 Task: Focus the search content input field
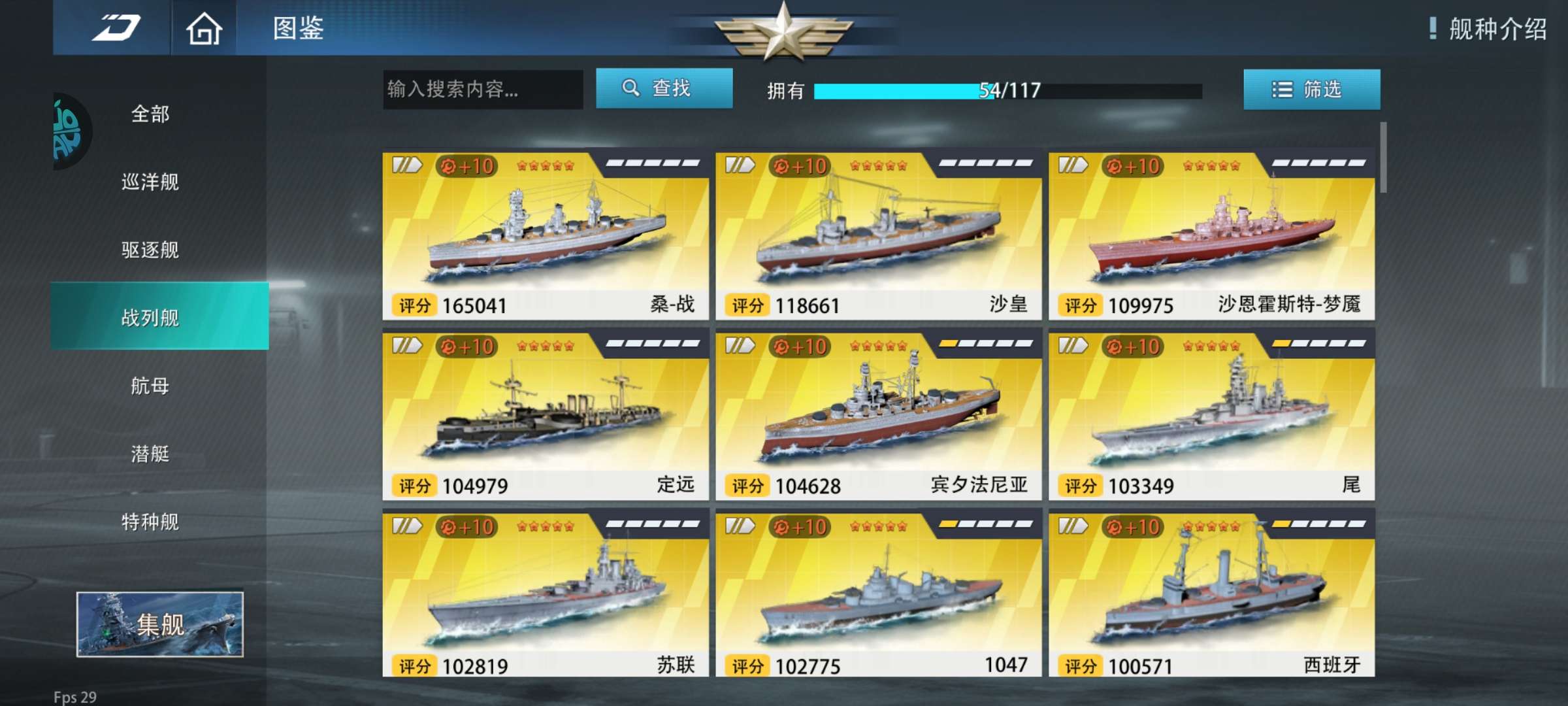[x=483, y=90]
